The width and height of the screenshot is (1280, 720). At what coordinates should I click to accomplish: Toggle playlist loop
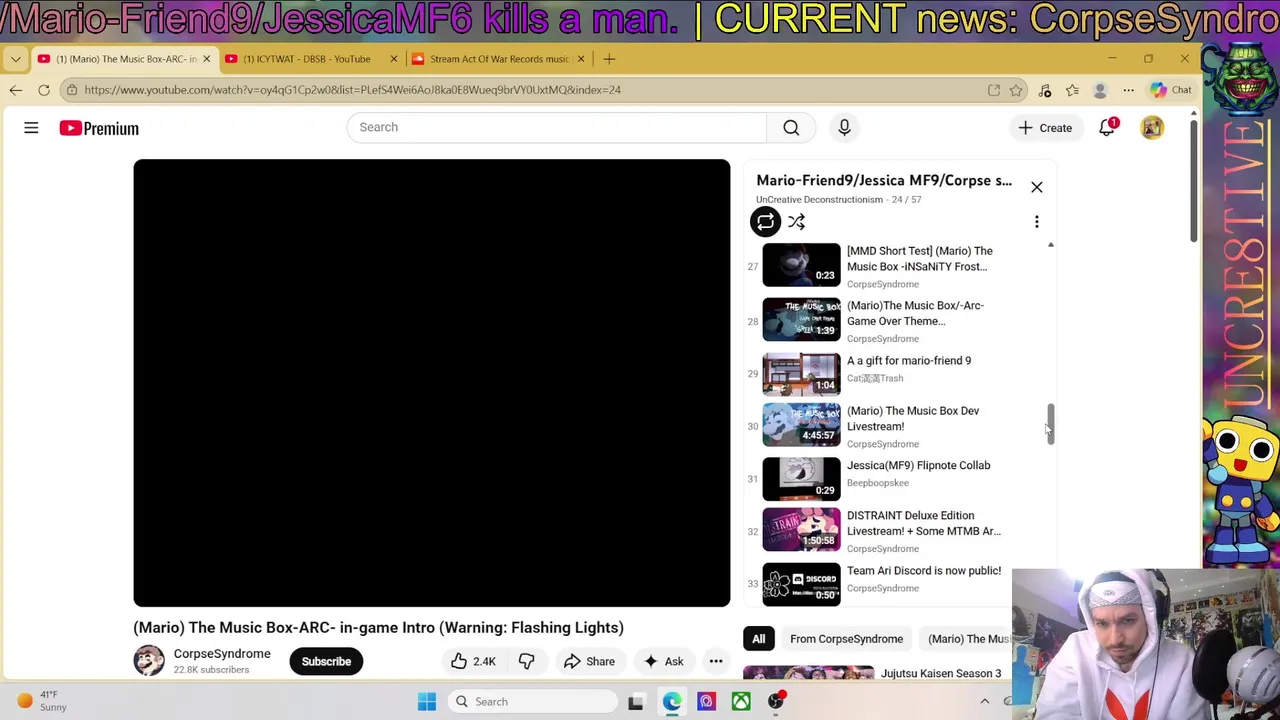click(765, 222)
